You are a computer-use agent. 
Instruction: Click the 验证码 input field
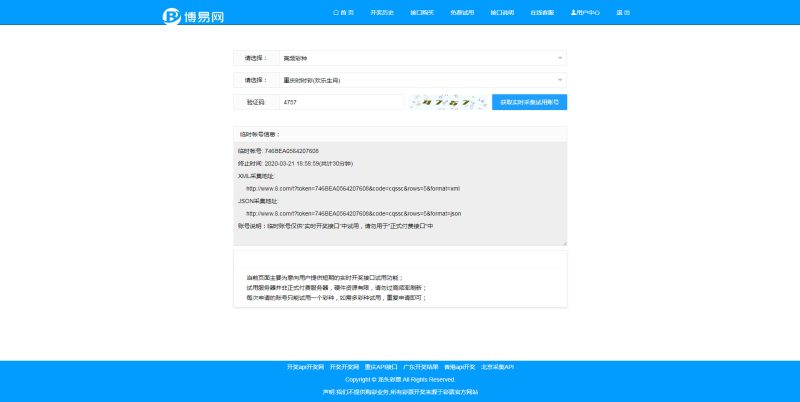(x=340, y=102)
